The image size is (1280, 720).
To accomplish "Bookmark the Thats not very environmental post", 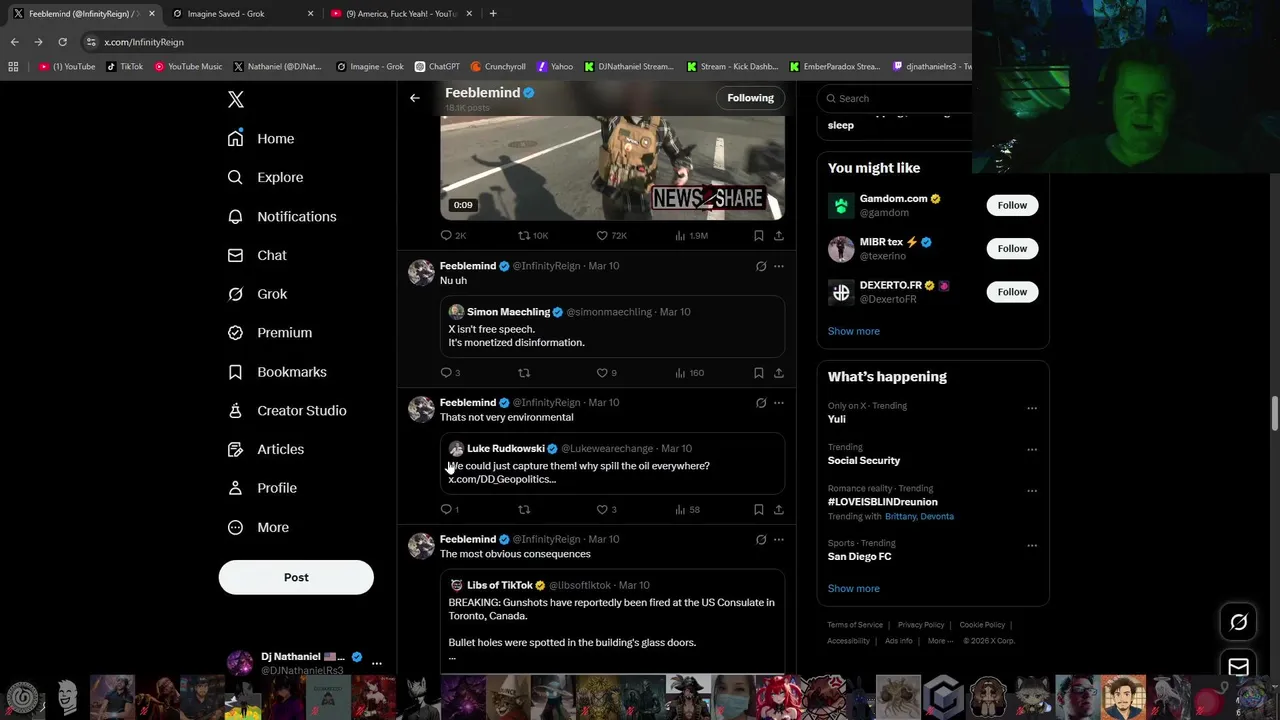I will pyautogui.click(x=759, y=509).
